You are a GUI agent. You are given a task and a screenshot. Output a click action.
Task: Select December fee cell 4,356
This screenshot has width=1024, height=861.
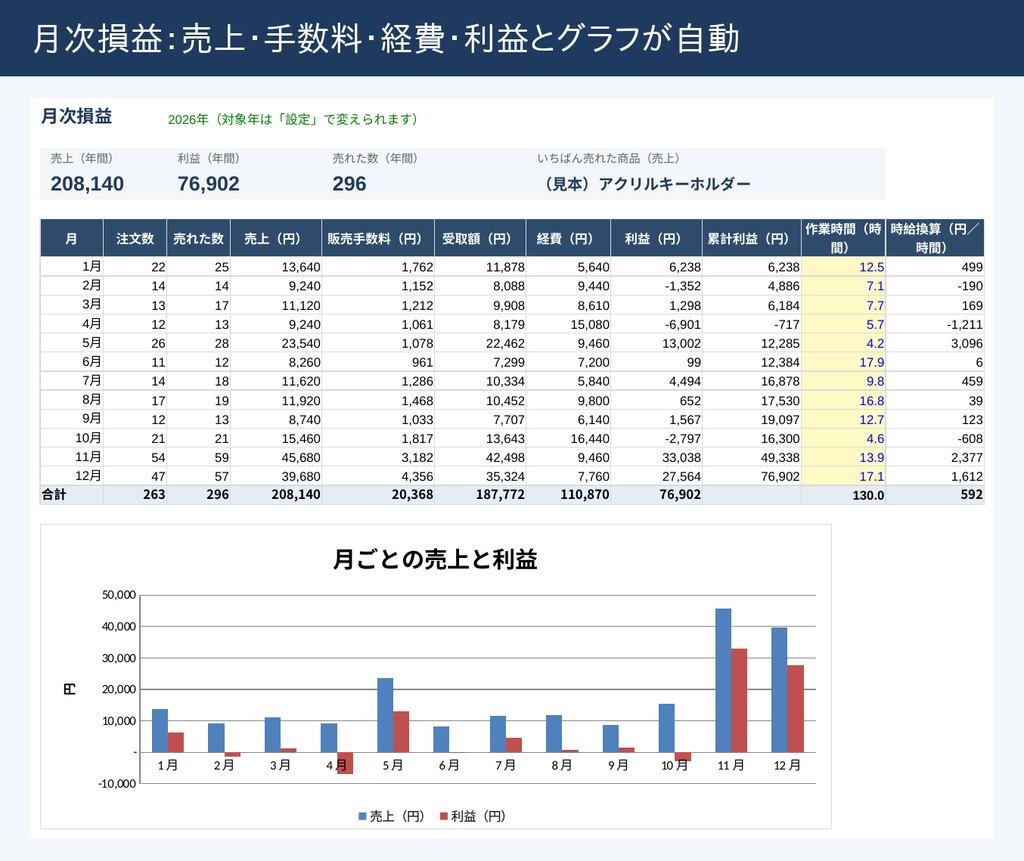click(378, 476)
